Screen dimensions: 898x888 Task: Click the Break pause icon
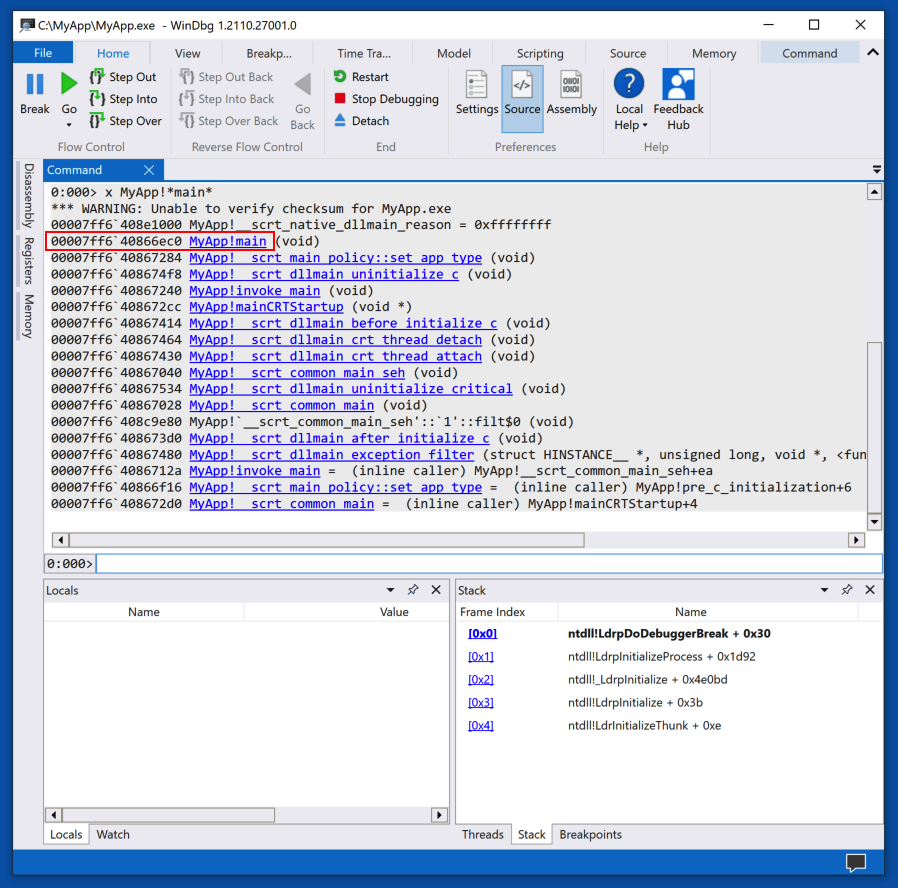coord(35,84)
